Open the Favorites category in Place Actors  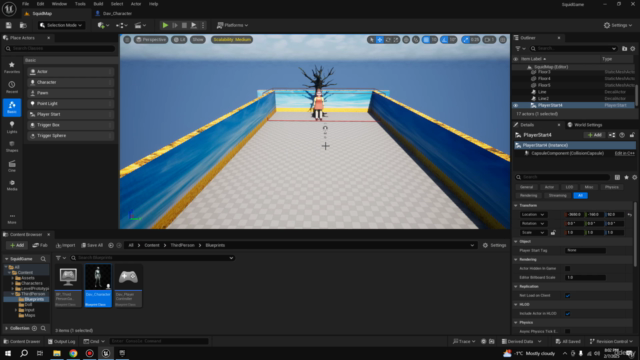click(x=12, y=67)
